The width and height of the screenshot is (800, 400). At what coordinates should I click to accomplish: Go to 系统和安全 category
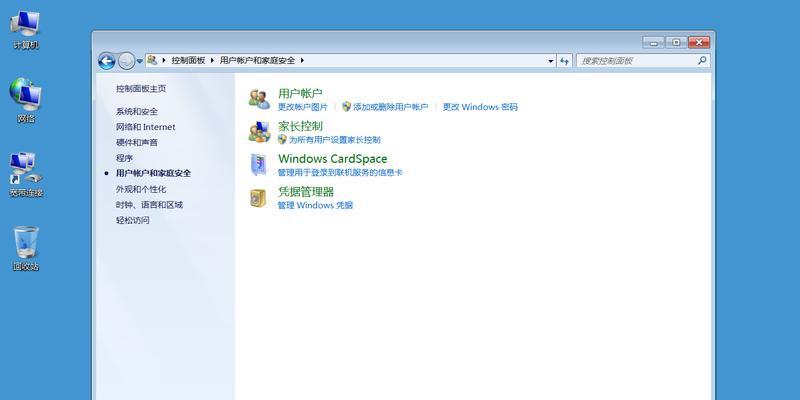click(137, 111)
